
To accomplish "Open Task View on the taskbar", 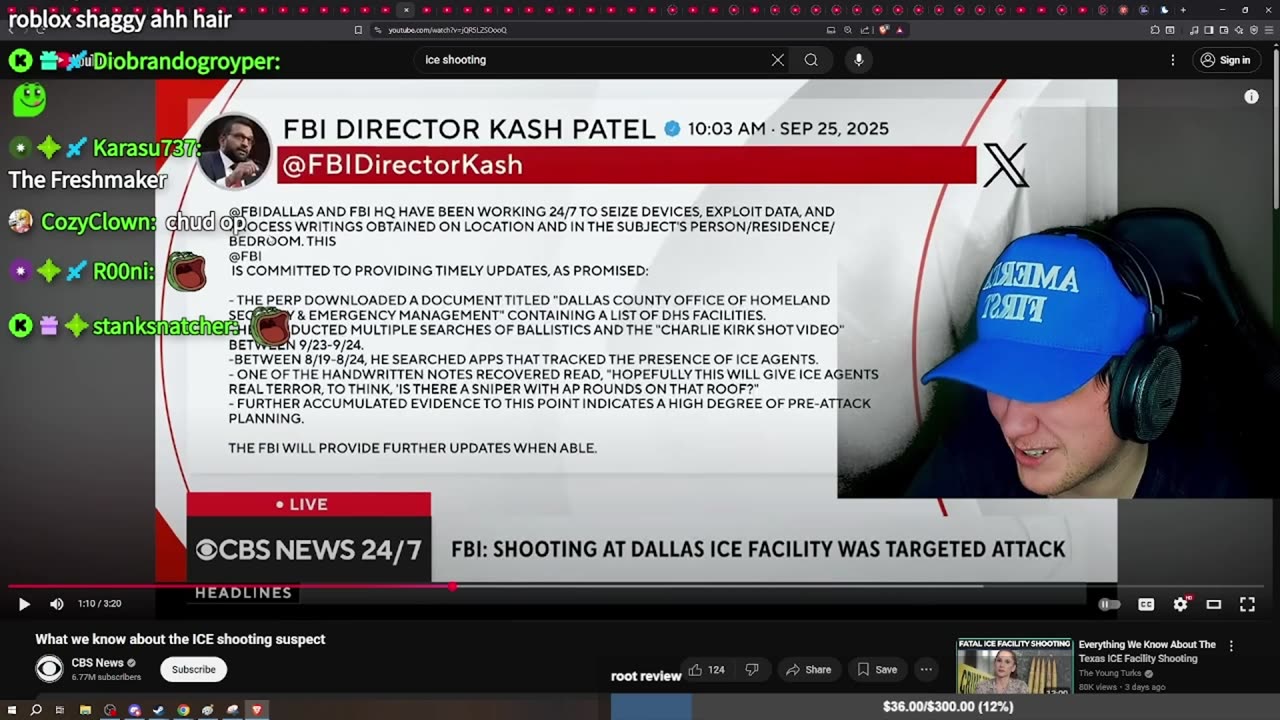I will (60, 710).
